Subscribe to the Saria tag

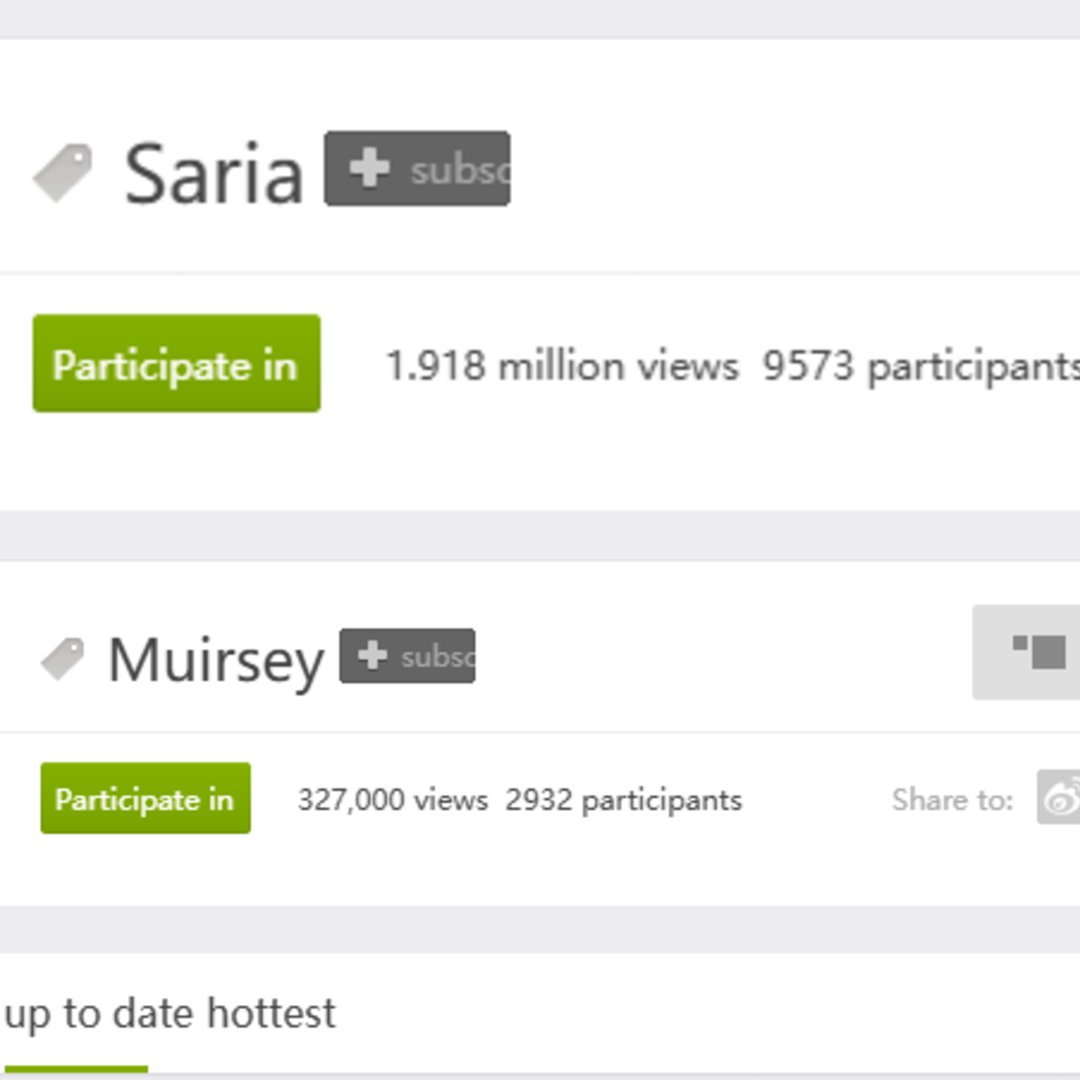coord(417,169)
